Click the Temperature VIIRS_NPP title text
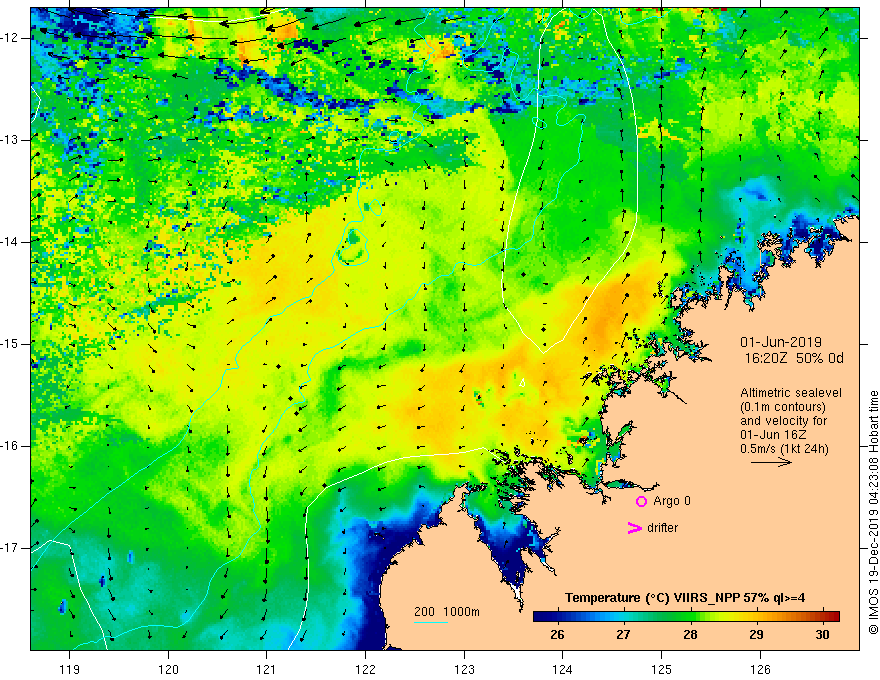 pyautogui.click(x=685, y=598)
